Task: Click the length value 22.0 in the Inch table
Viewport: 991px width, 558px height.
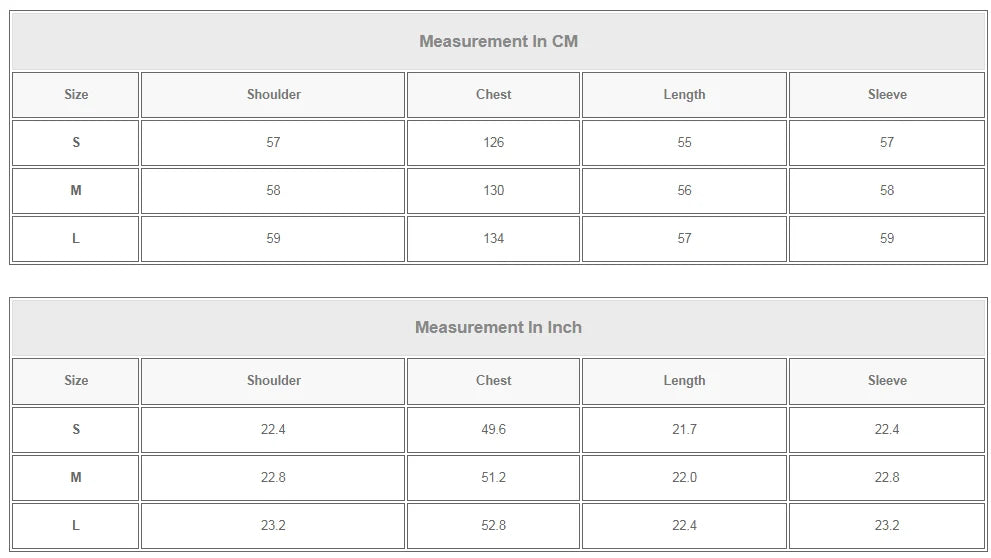Action: click(684, 477)
